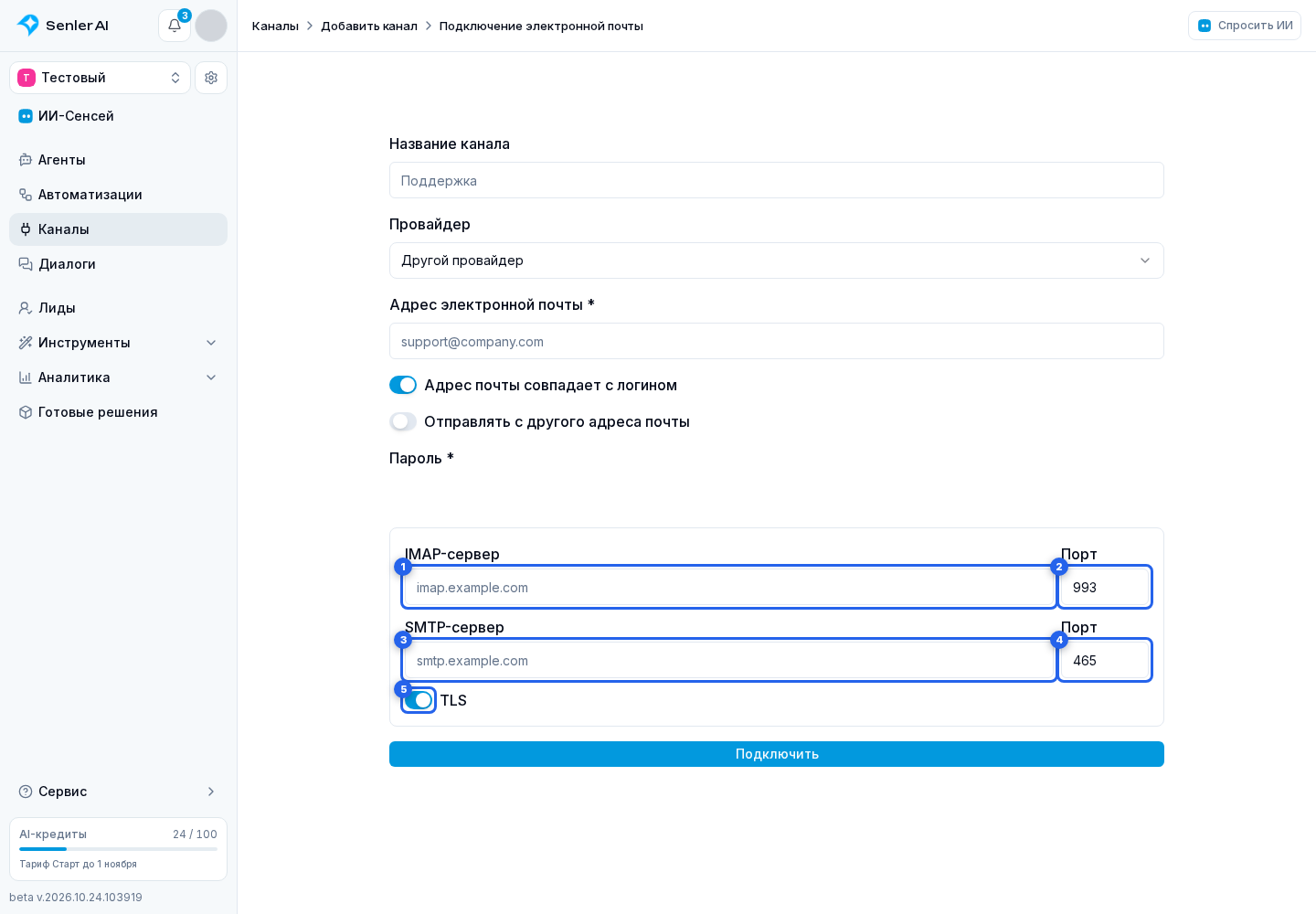Click the Подключить button

(777, 754)
